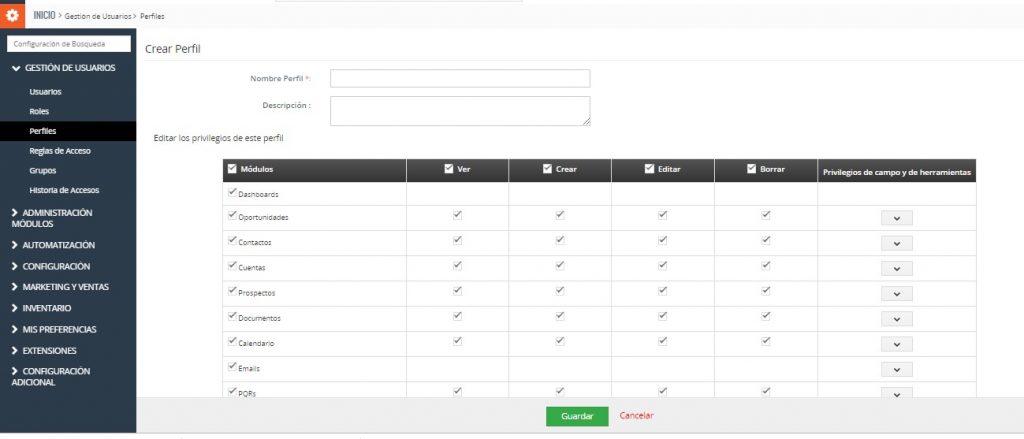Image resolution: width=1024 pixels, height=439 pixels.
Task: Click into the Descripción text area
Action: (x=460, y=110)
